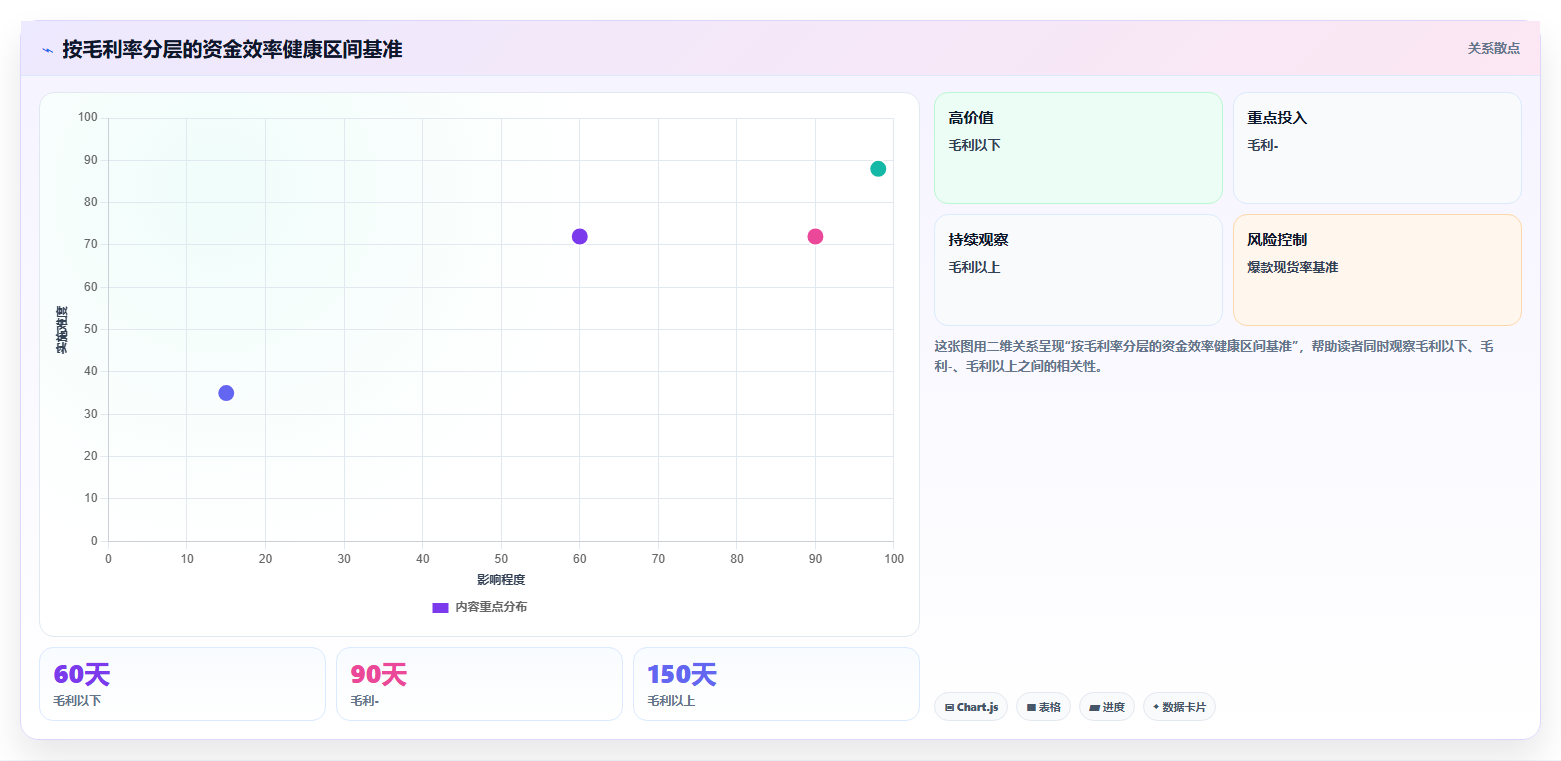Click the 表格 tag chip
The image size is (1561, 761).
click(1043, 707)
